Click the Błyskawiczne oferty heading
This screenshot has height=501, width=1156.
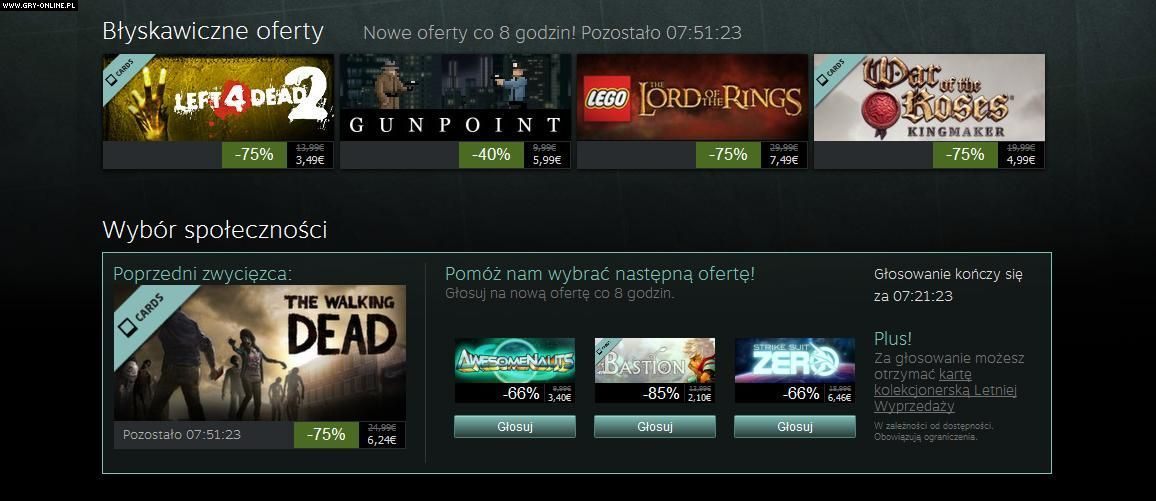[213, 31]
